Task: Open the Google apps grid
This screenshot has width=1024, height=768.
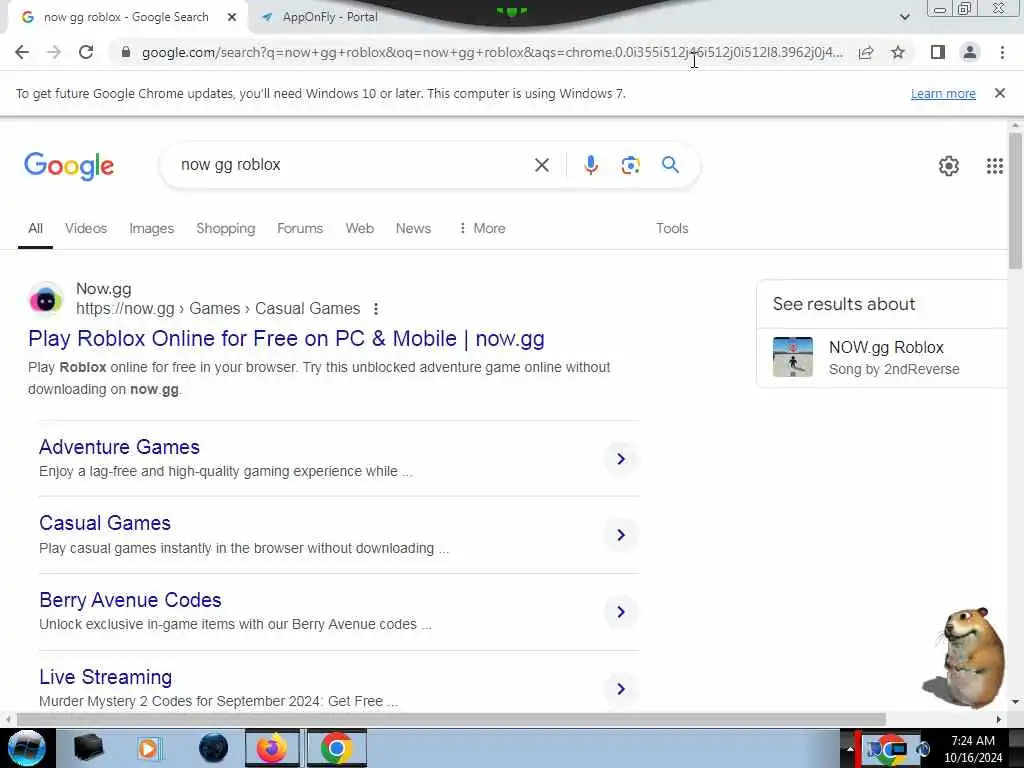Action: point(994,166)
